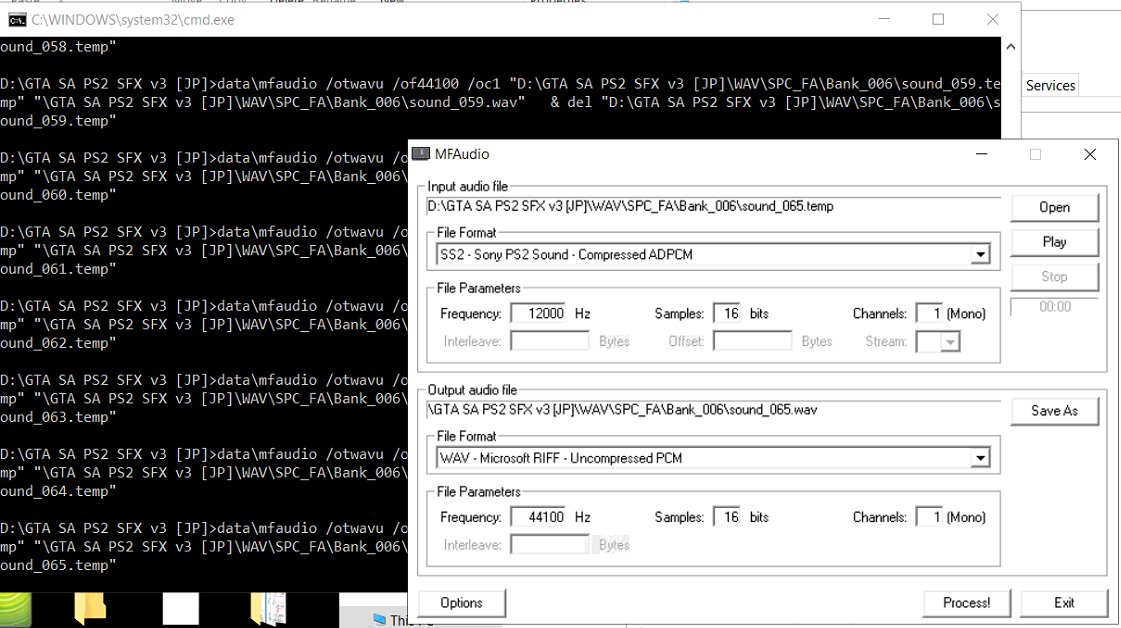This screenshot has height=628, width=1121.
Task: Click the "Input audio file" group label
Action: tap(468, 187)
